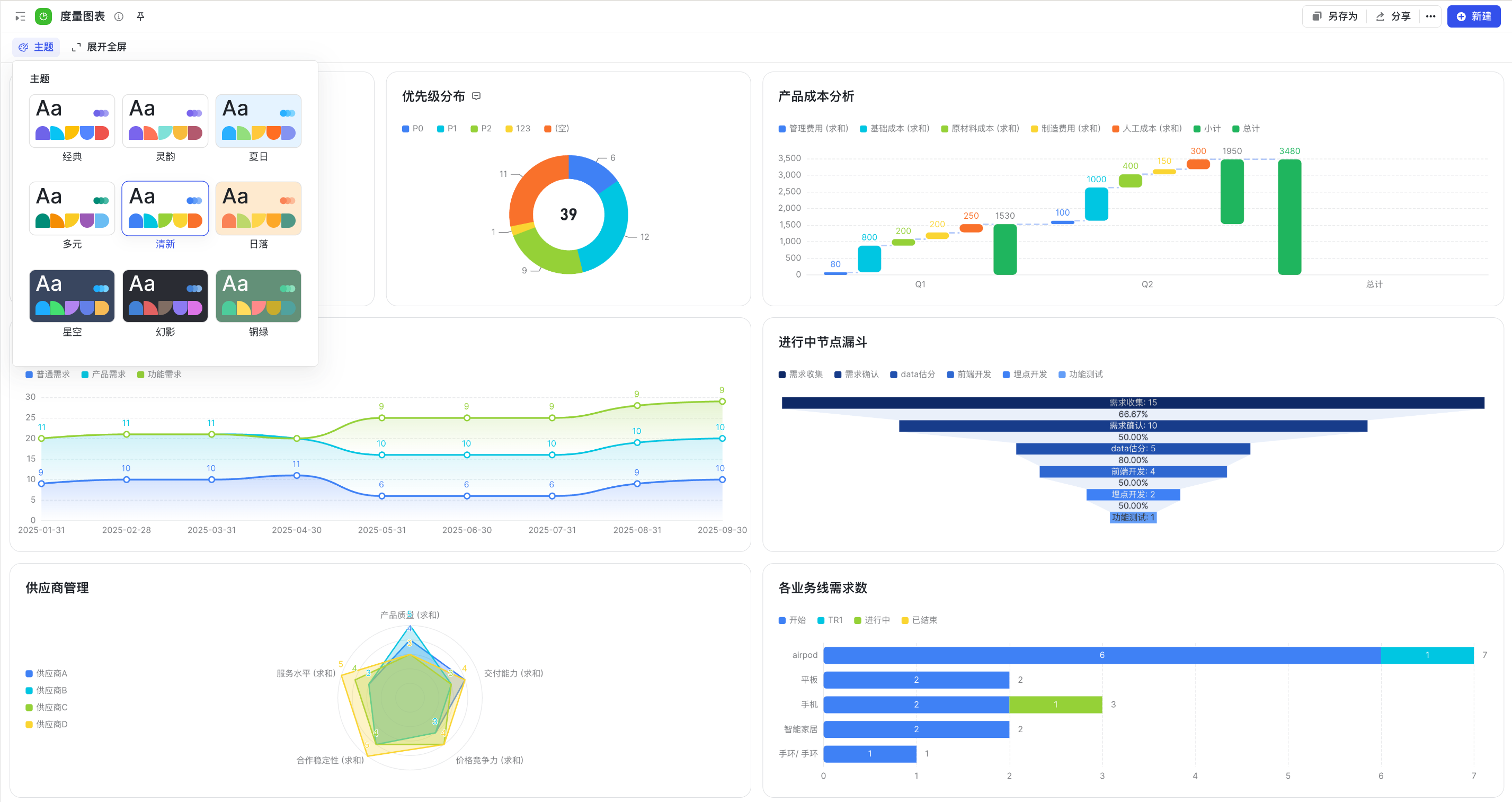
Task: Toggle 进行中 legend in 各业务线需求数
Action: coord(872,620)
